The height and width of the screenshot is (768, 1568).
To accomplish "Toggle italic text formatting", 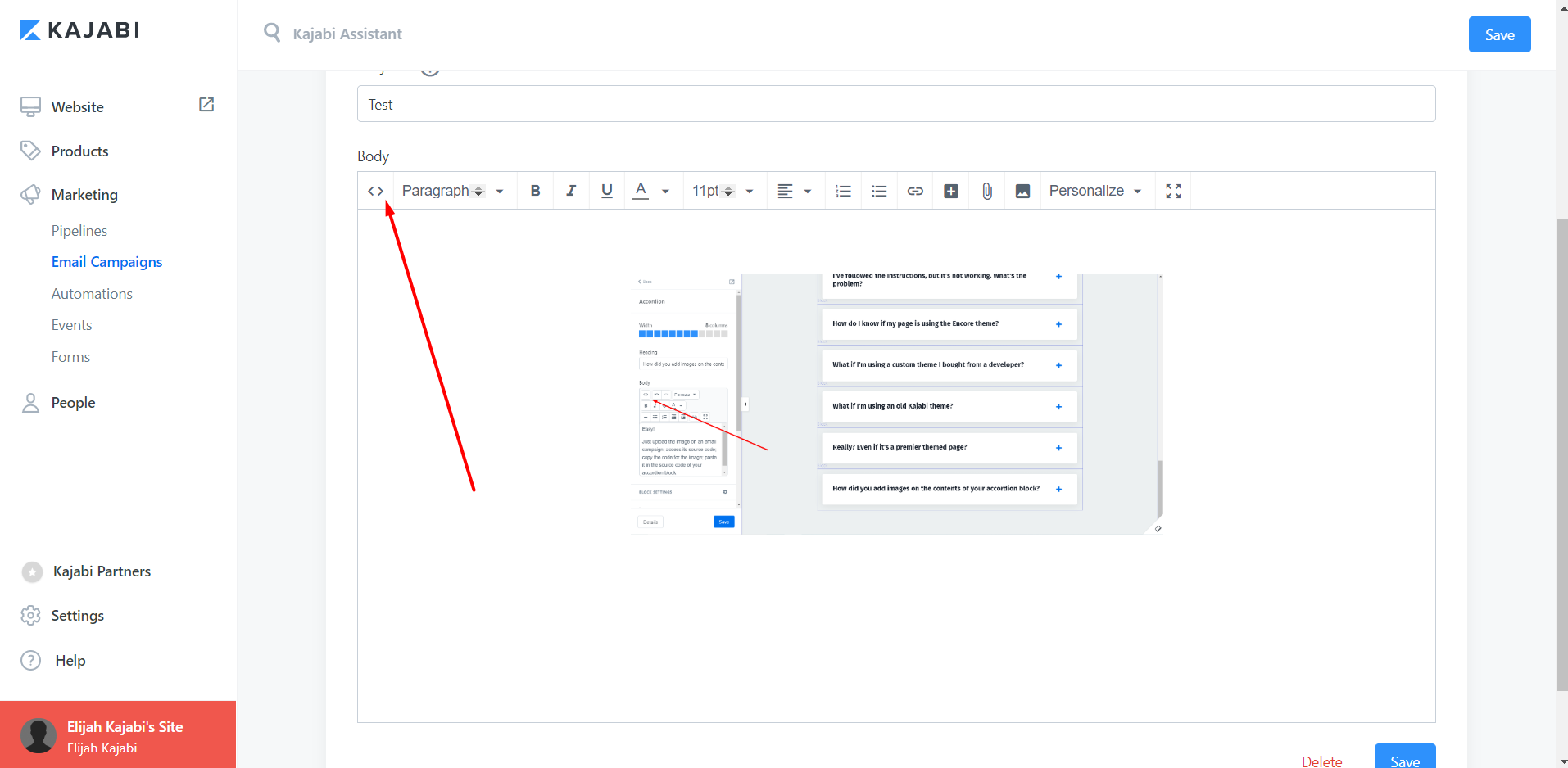I will coord(571,191).
